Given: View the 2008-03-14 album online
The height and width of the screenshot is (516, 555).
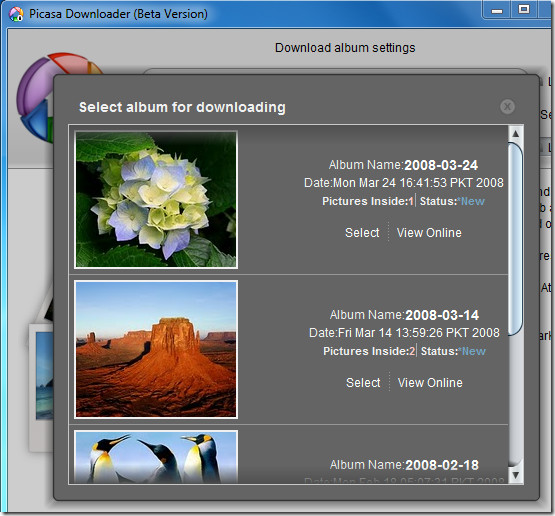Looking at the screenshot, I should (x=430, y=383).
